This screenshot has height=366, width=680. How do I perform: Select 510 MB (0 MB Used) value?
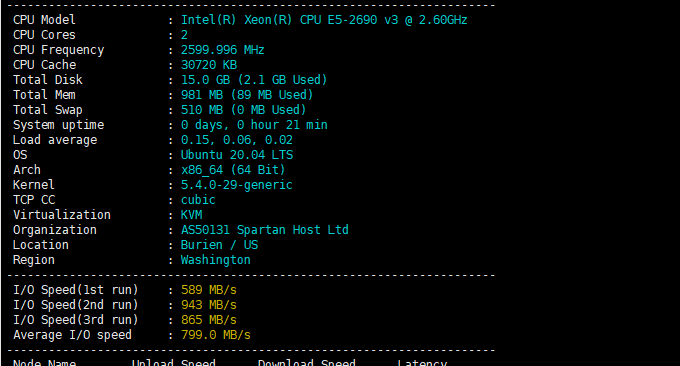point(243,110)
